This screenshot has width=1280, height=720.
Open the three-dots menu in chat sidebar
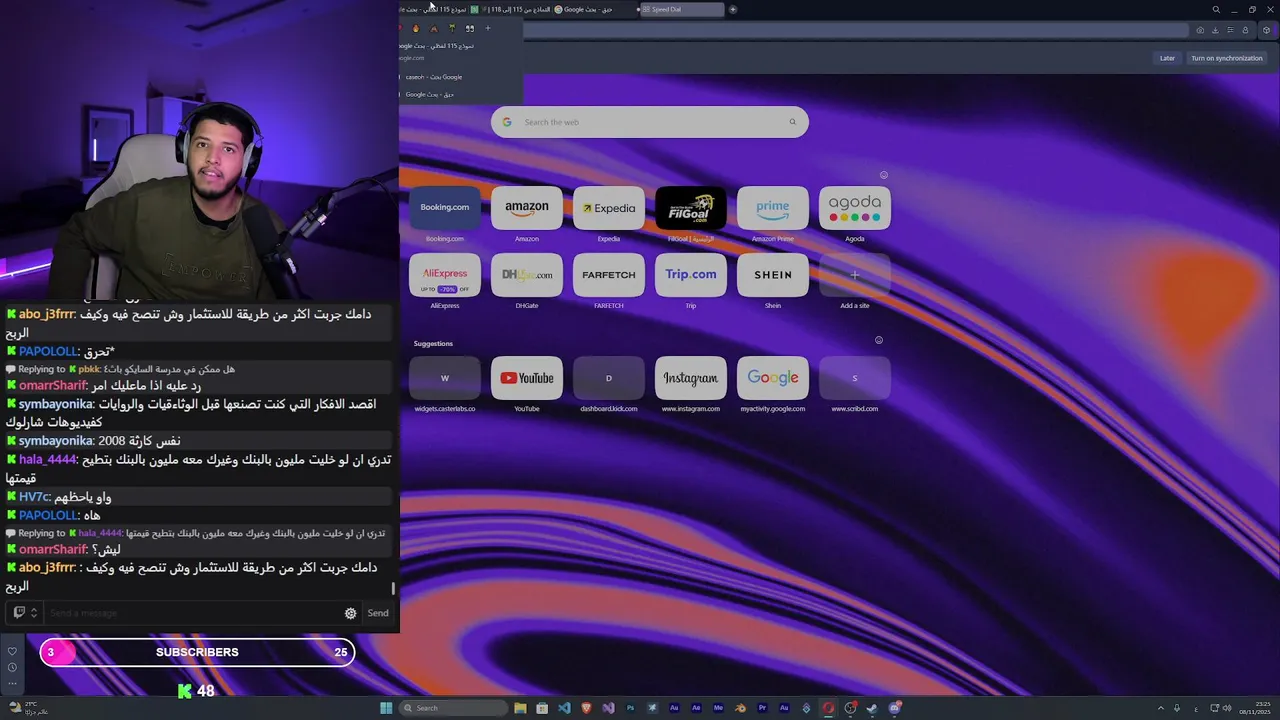tap(12, 683)
